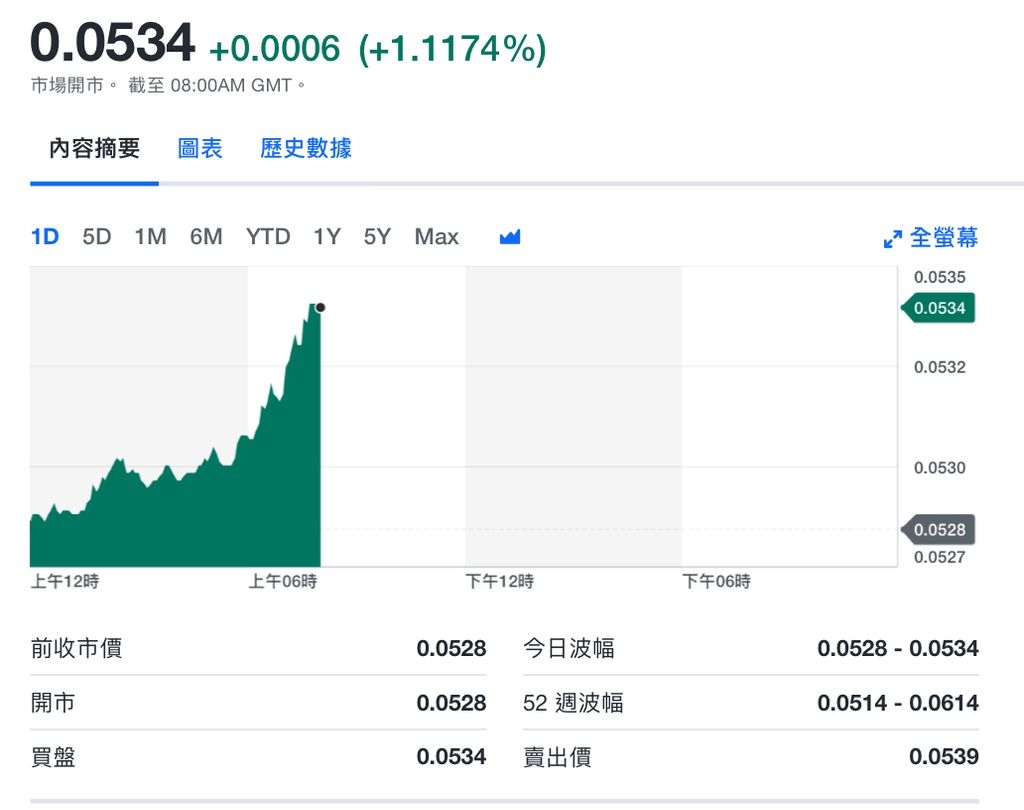The width and height of the screenshot is (1024, 810).
Task: Switch to the 5Y range view
Action: click(377, 236)
